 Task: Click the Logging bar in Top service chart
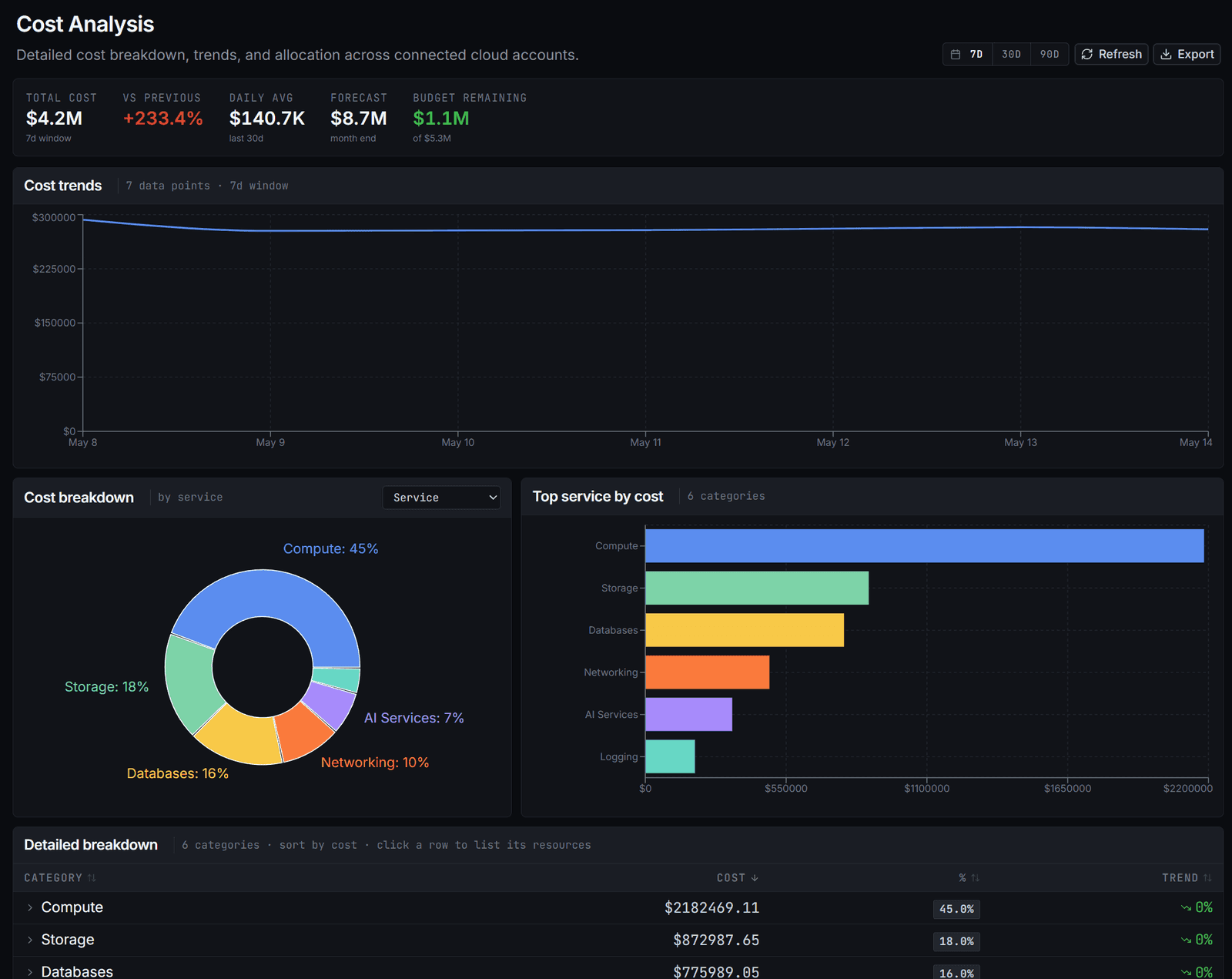pos(670,756)
